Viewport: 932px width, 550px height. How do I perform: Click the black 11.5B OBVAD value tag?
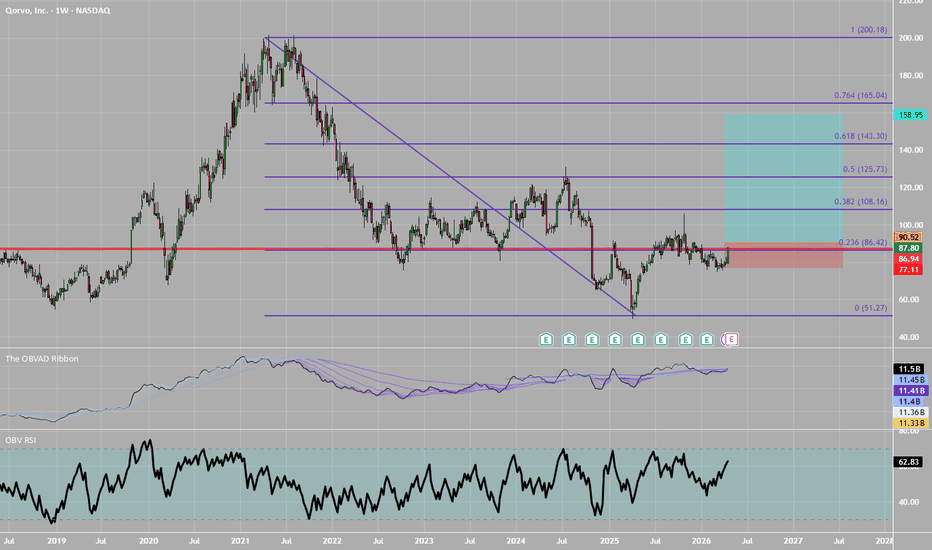[910, 369]
